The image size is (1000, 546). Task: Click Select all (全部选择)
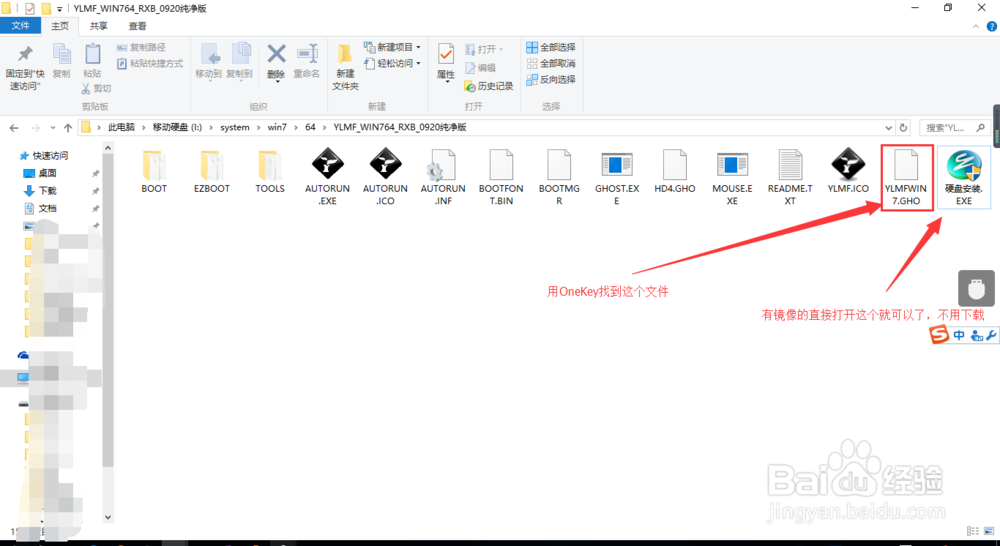(551, 47)
